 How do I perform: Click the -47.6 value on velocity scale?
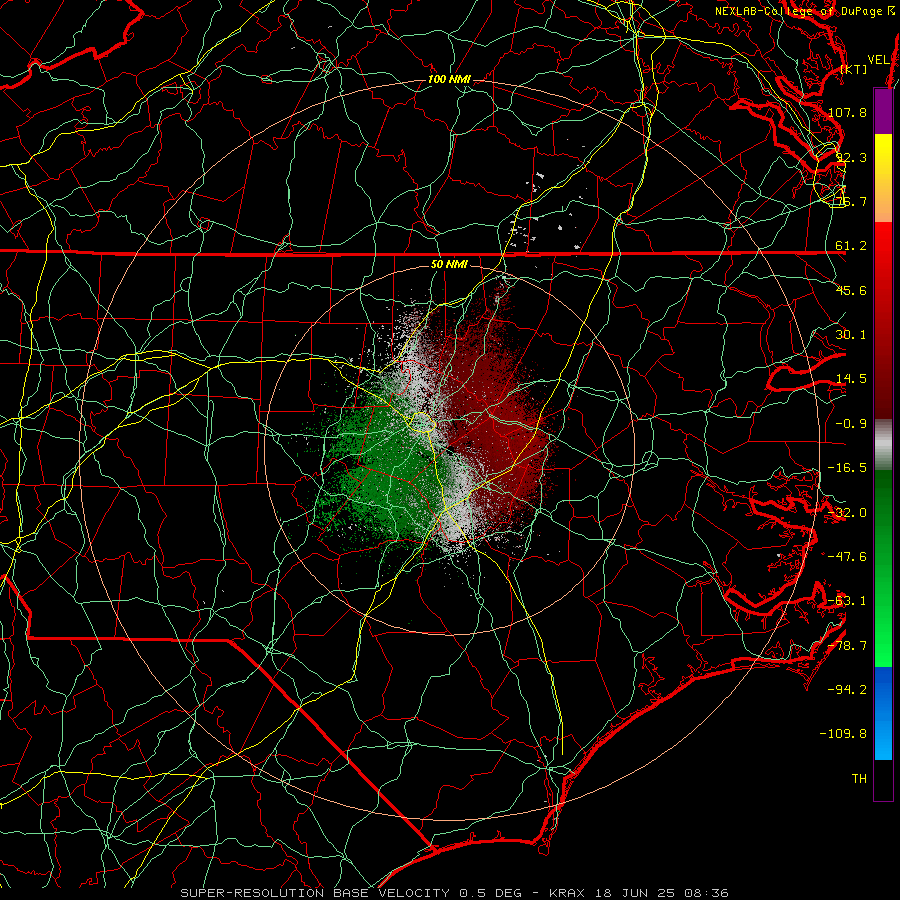tap(847, 557)
